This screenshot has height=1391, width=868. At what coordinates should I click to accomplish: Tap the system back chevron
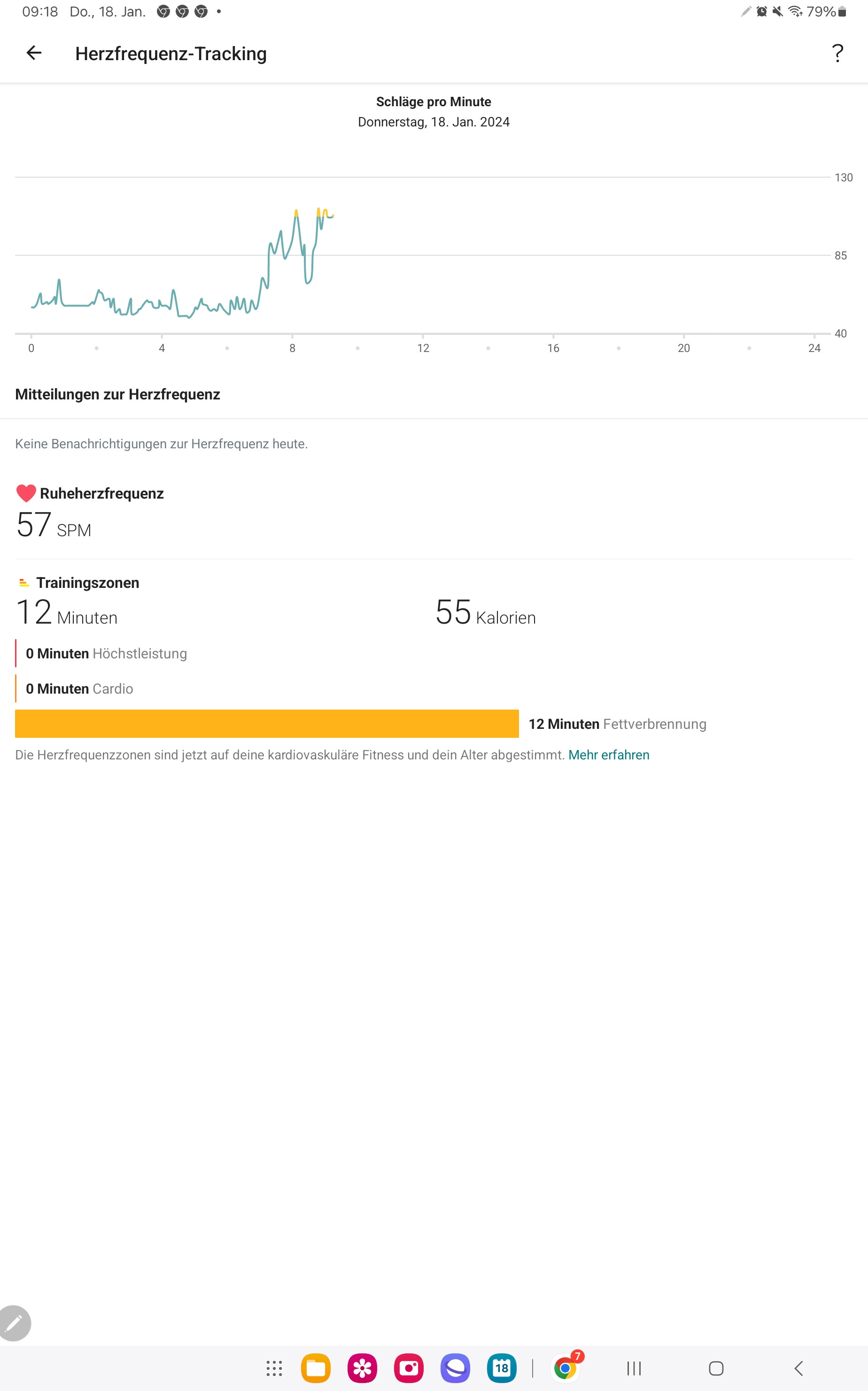click(x=798, y=1368)
